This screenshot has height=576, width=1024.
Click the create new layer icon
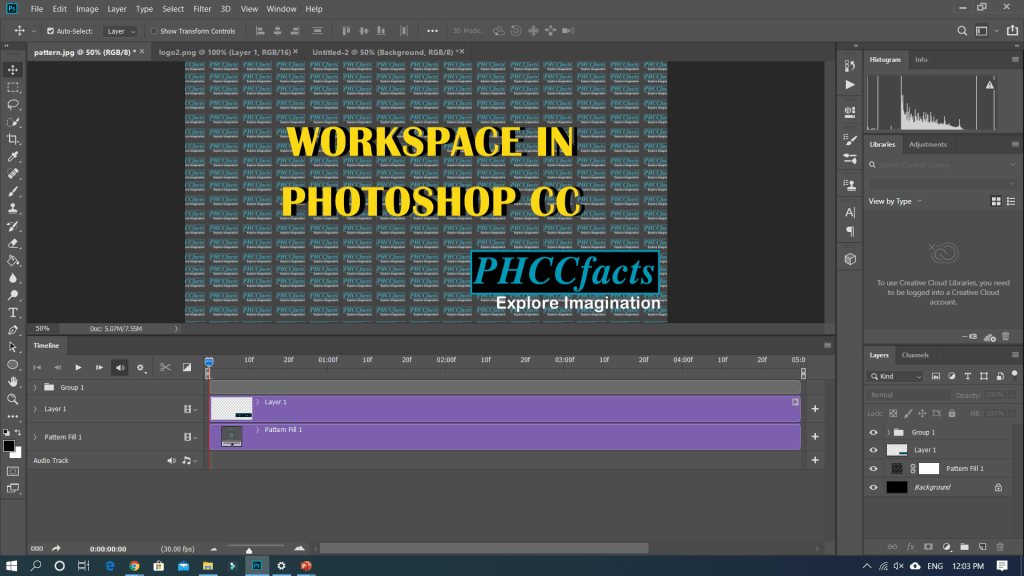983,546
